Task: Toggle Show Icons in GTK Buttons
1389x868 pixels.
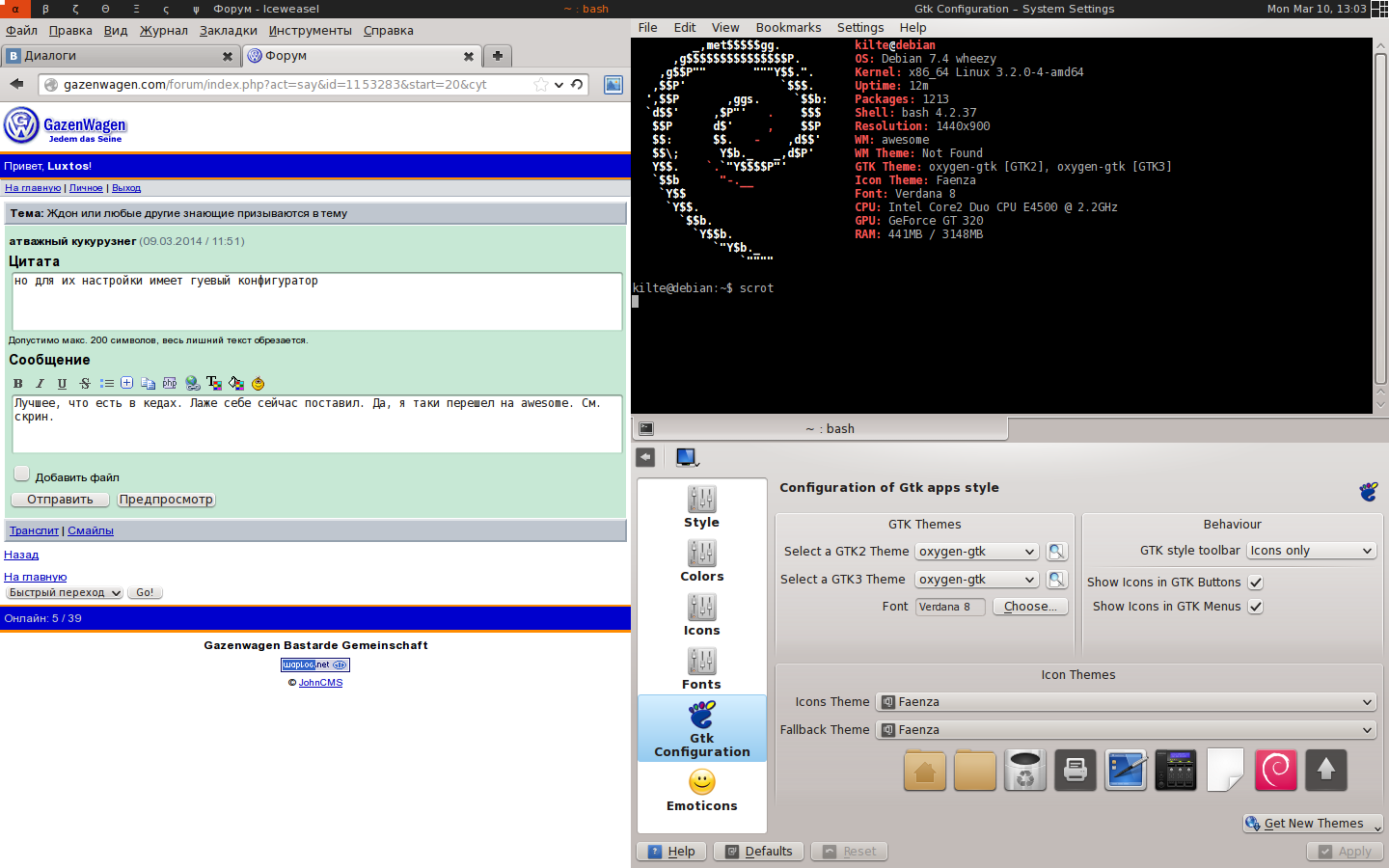Action: 1255,583
